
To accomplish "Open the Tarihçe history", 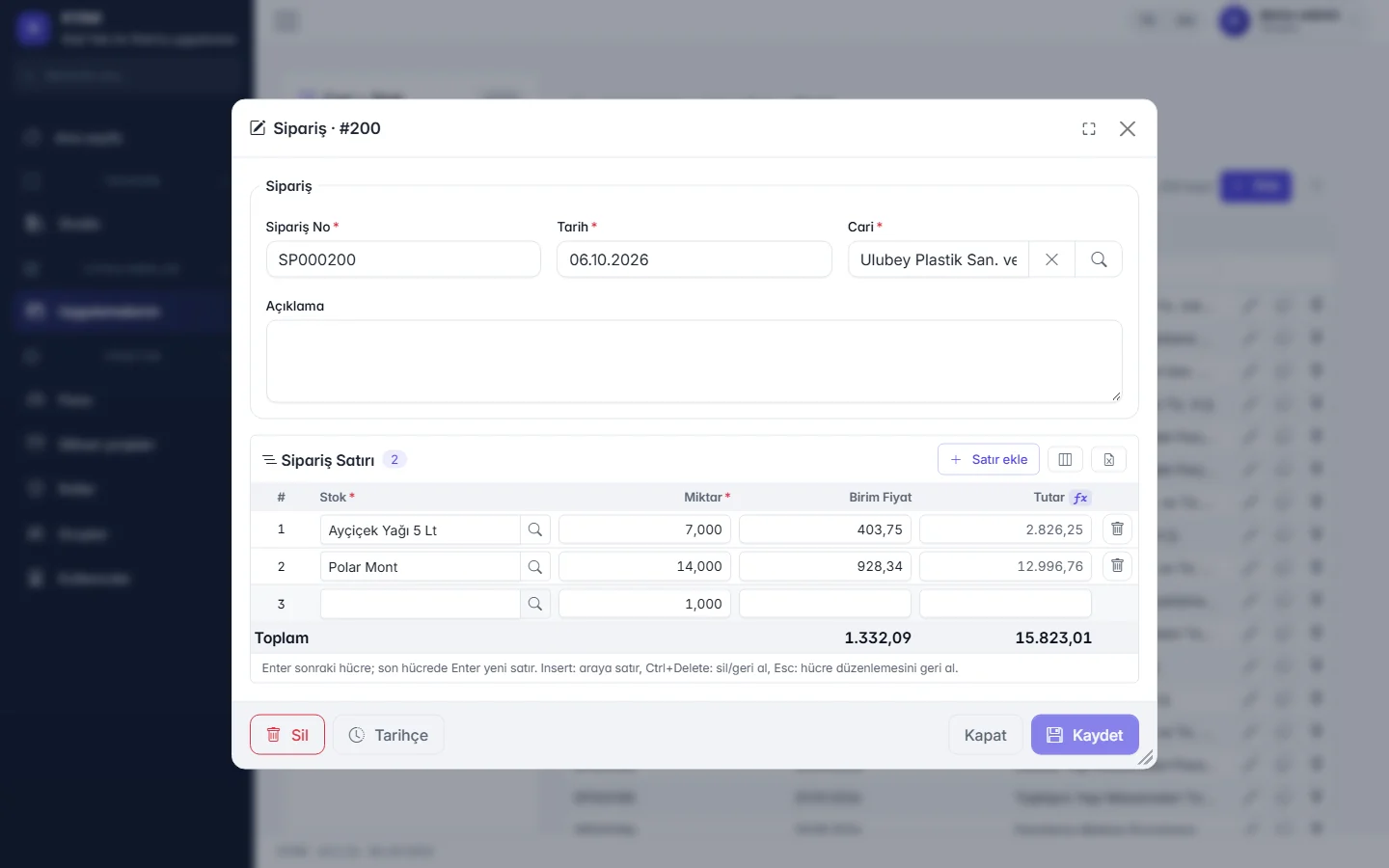I will [389, 735].
